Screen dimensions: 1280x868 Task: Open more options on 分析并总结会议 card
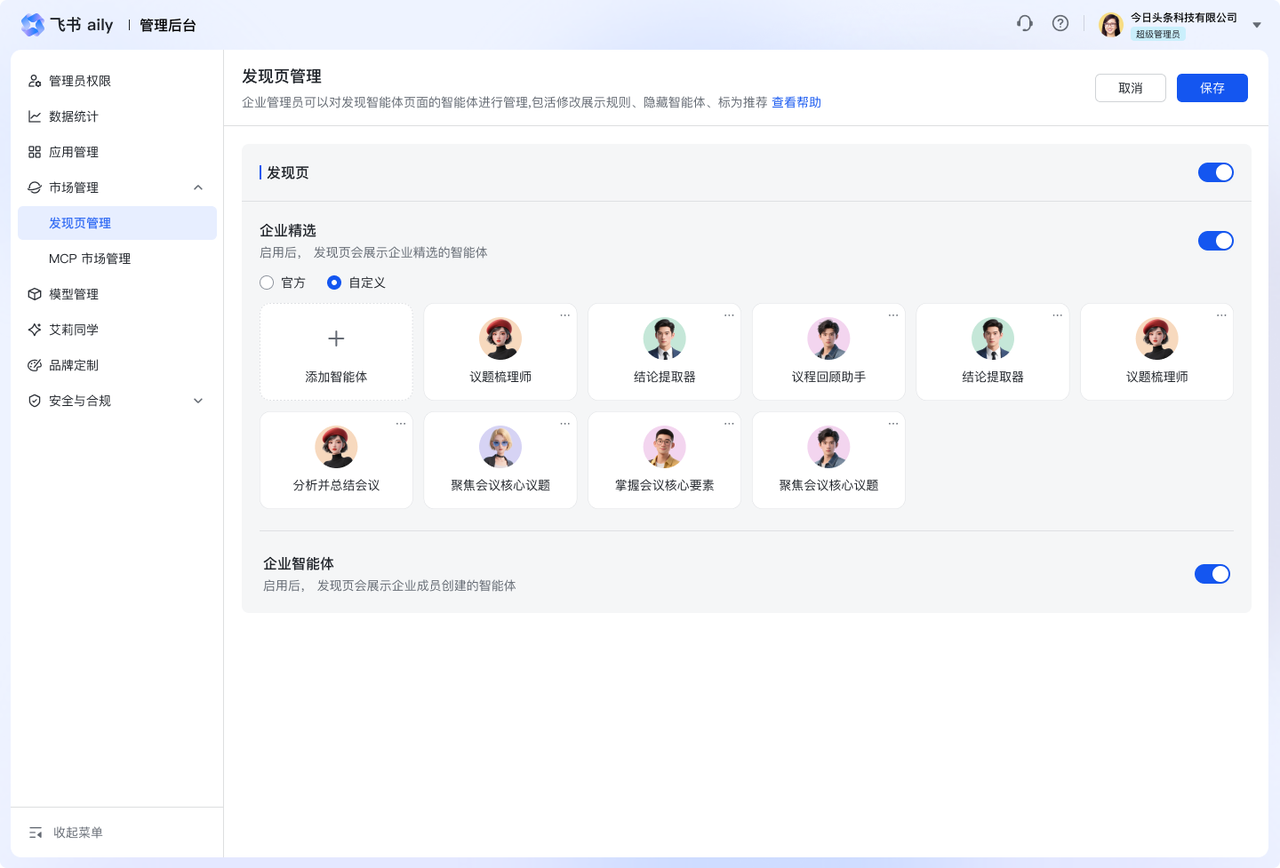(401, 423)
